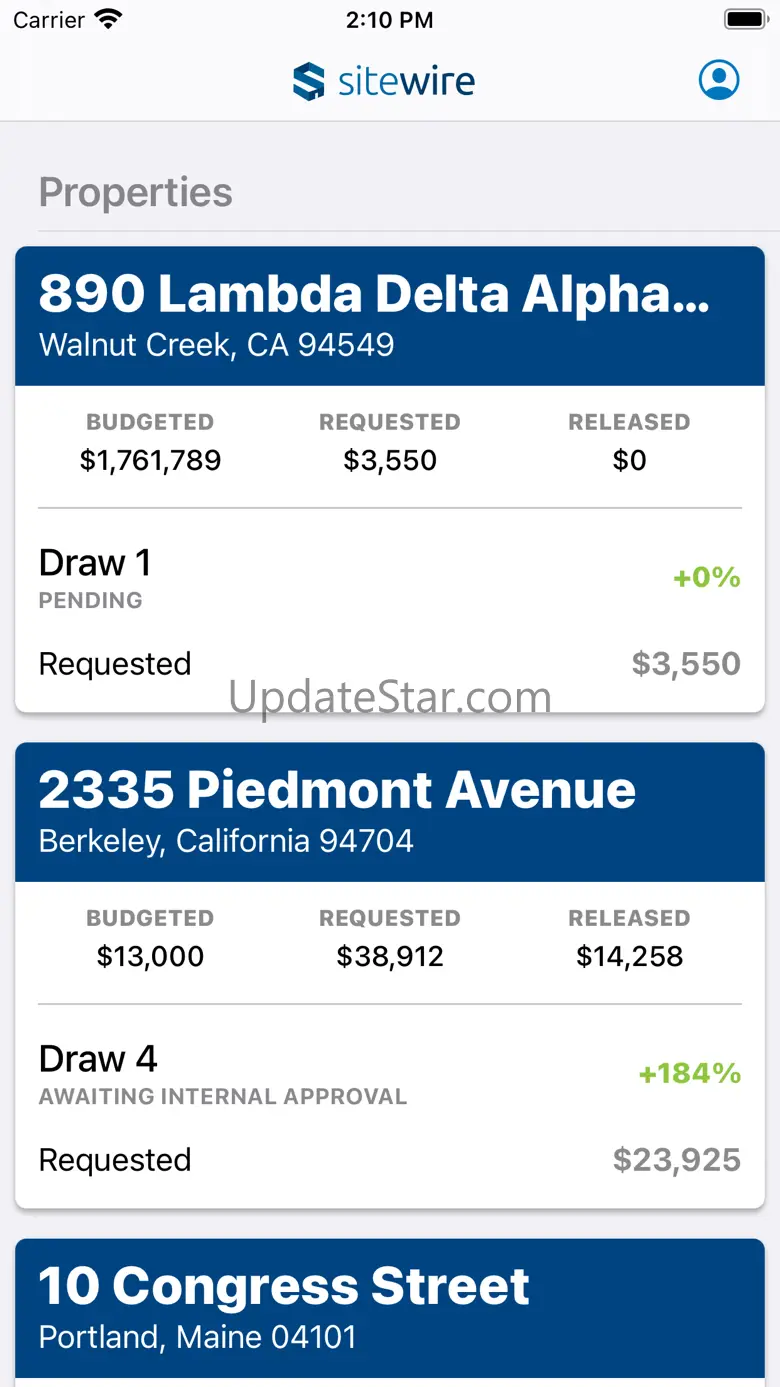Tap the $1,761,789 budgeted amount
The height and width of the screenshot is (1387, 780).
click(150, 460)
